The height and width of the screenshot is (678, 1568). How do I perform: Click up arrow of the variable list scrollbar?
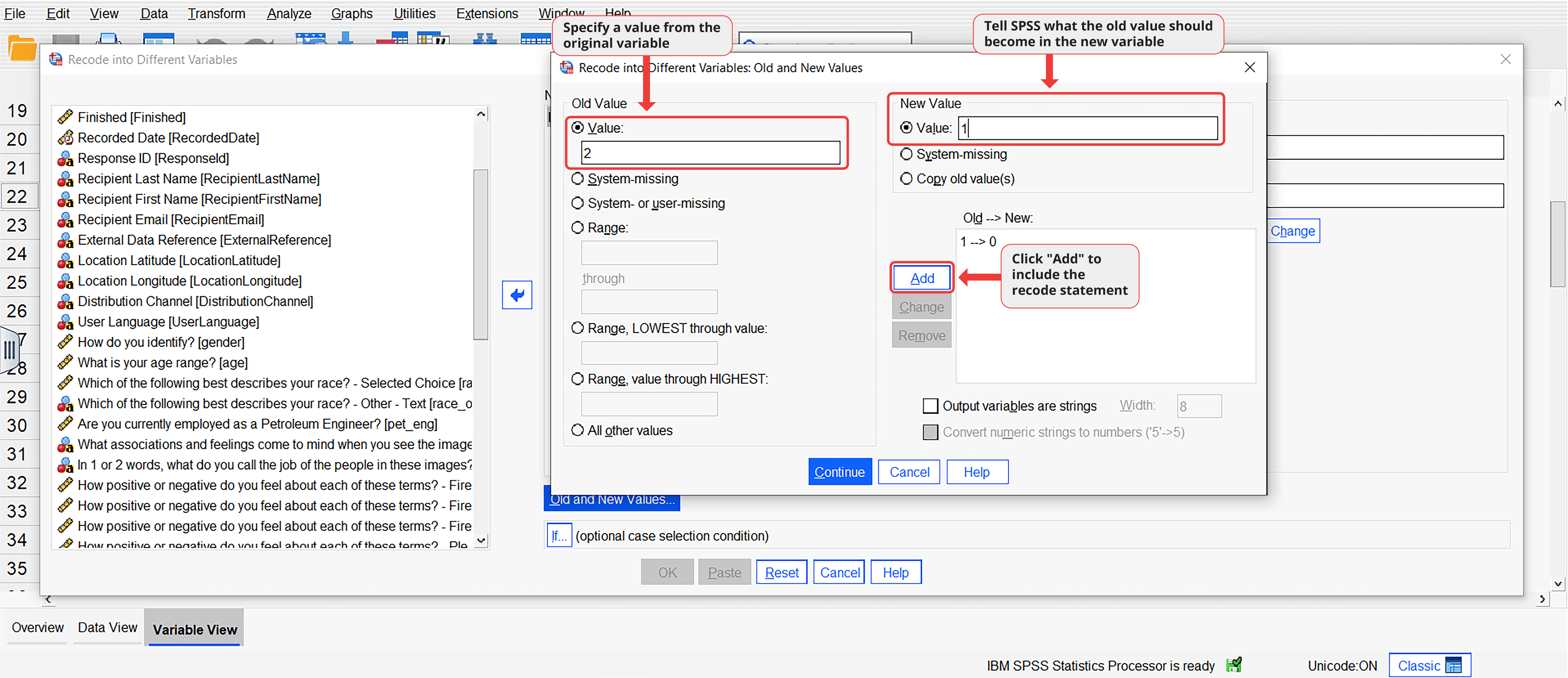click(481, 114)
